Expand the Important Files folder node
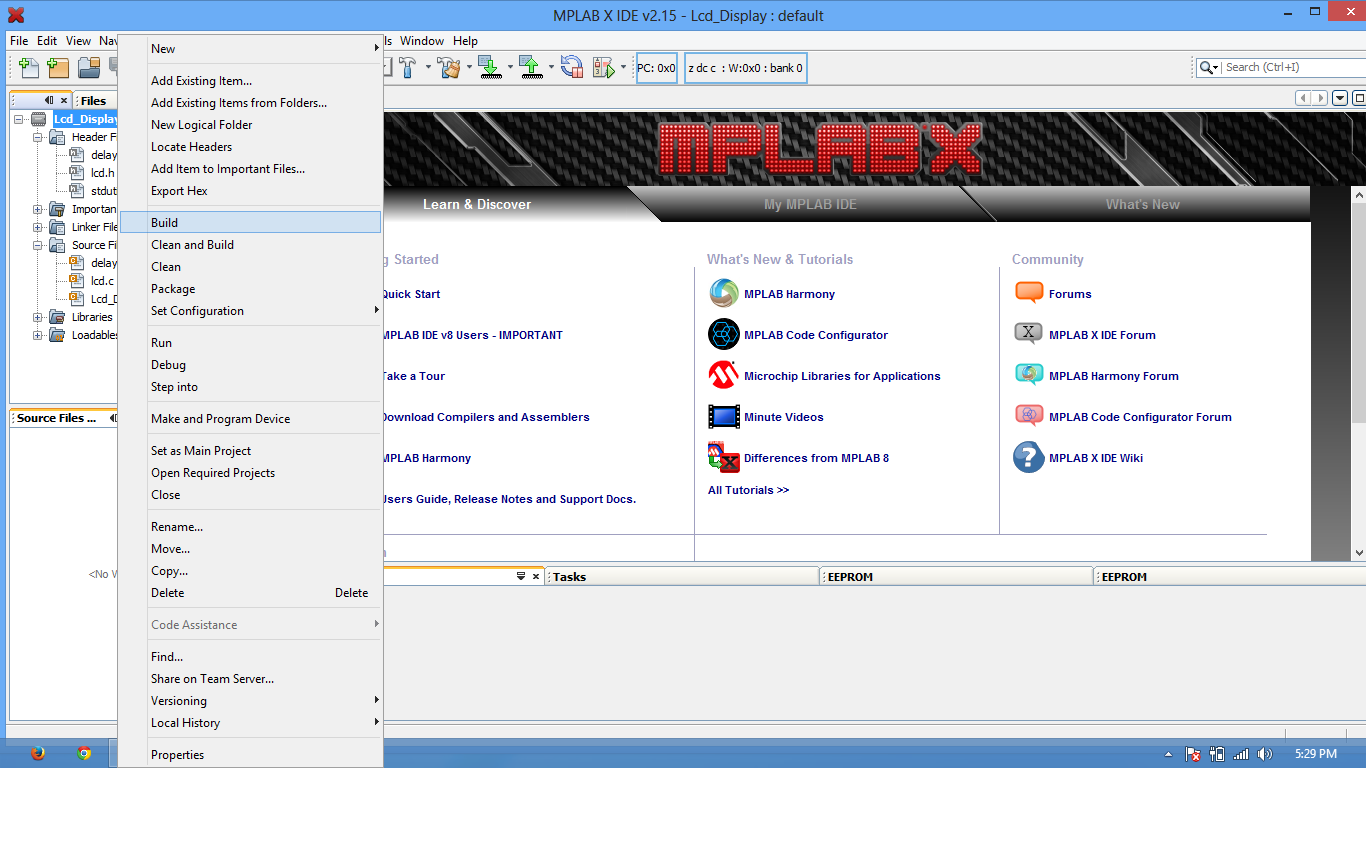 [x=38, y=209]
